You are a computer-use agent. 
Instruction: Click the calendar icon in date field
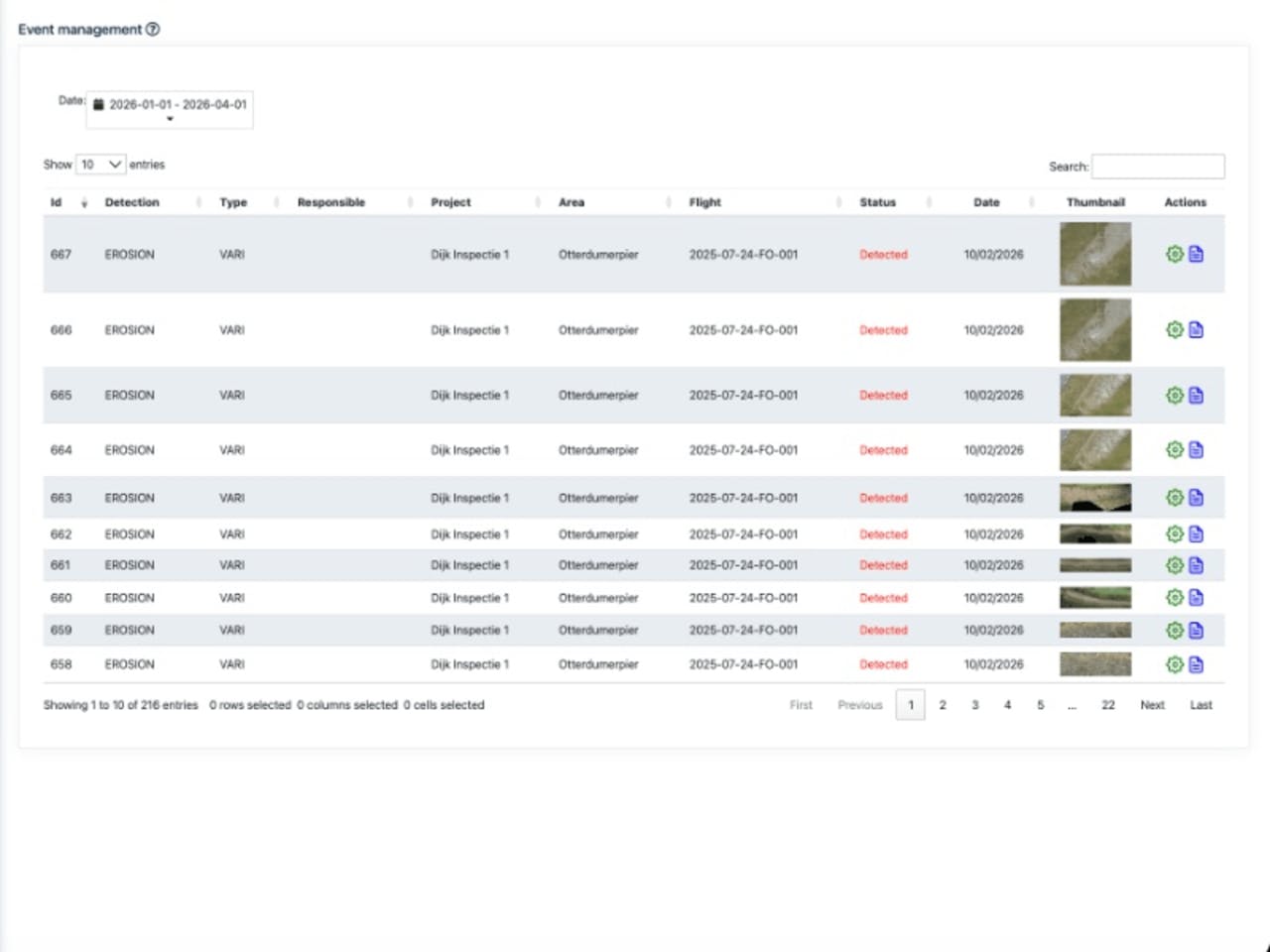(98, 104)
